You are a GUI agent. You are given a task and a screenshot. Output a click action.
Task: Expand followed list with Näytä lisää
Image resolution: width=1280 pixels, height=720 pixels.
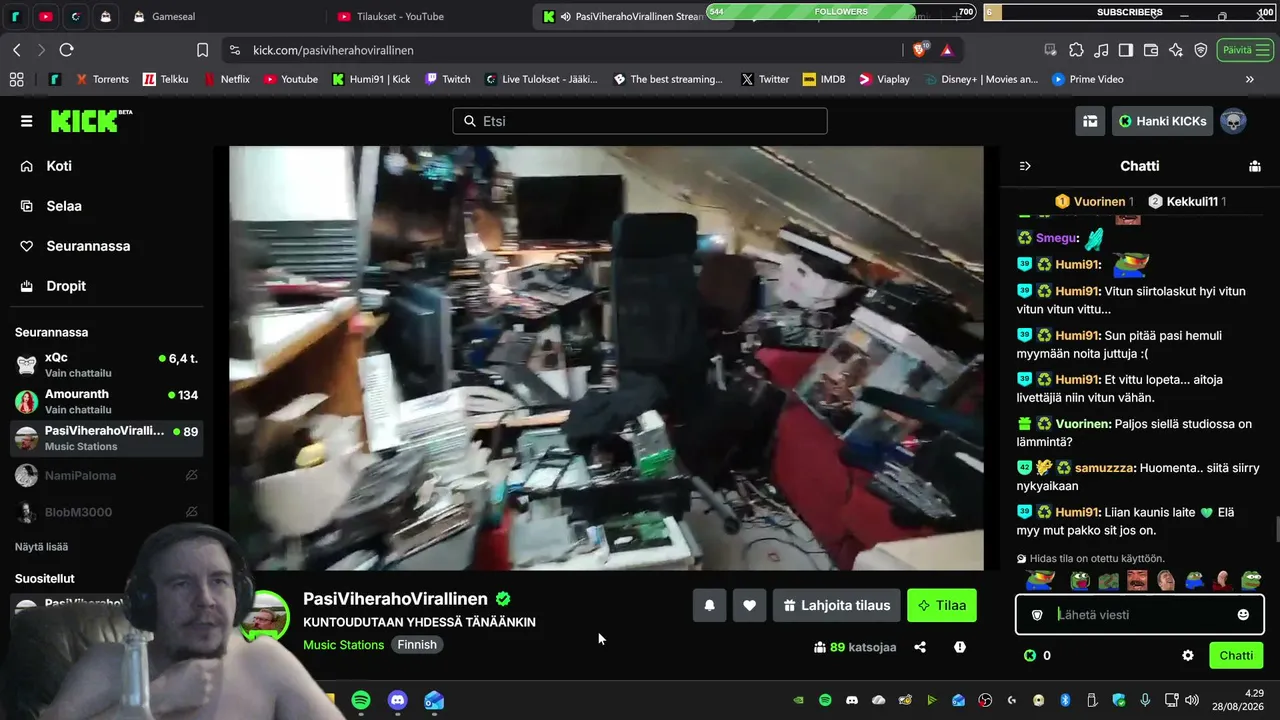point(41,547)
